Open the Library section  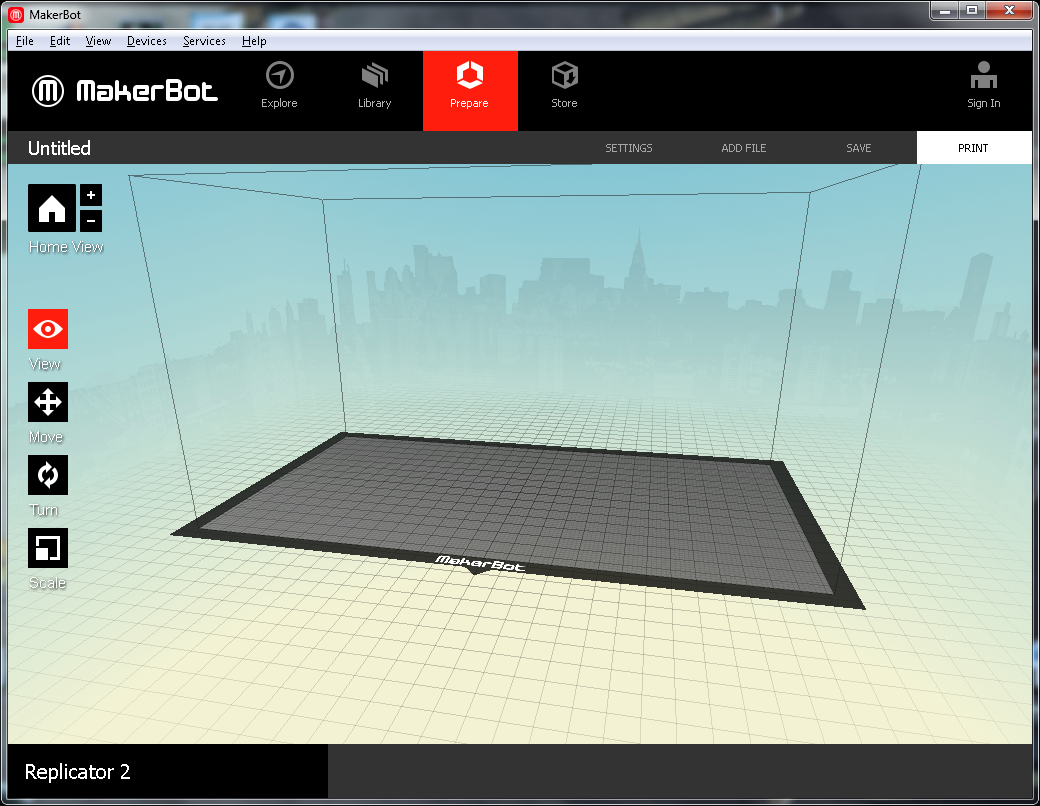click(x=375, y=86)
